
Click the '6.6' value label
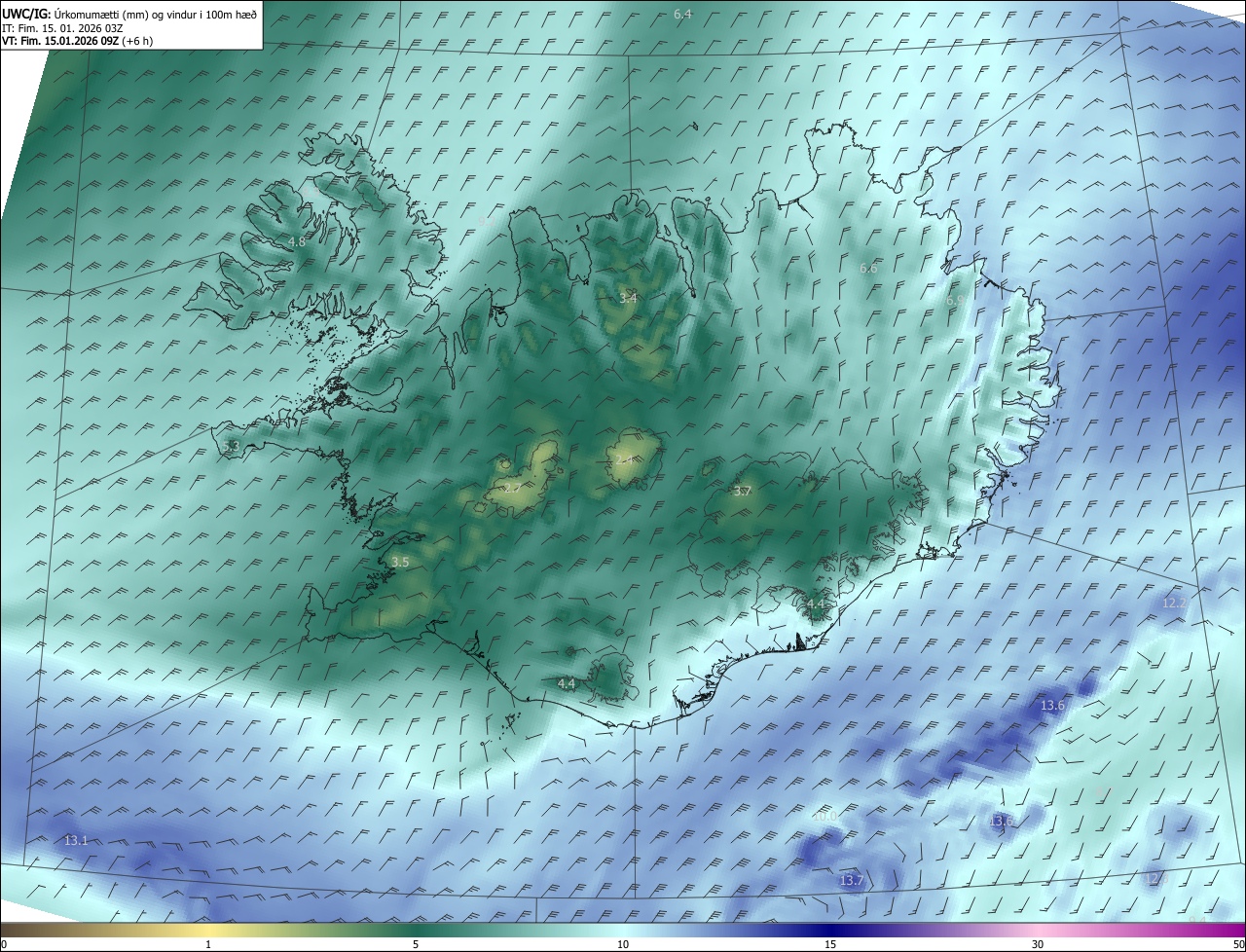pyautogui.click(x=868, y=268)
